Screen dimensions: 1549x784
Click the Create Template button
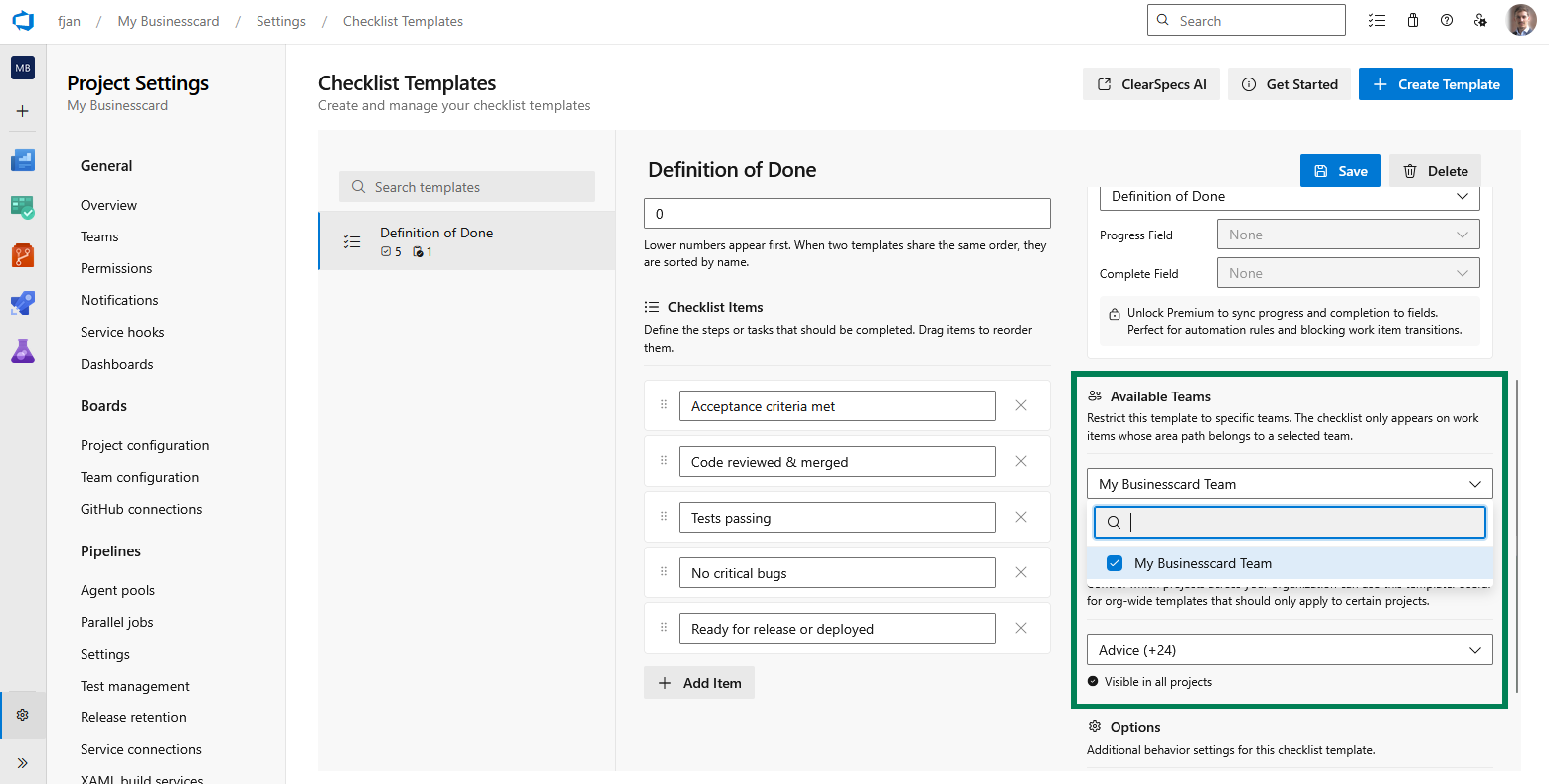tap(1436, 83)
